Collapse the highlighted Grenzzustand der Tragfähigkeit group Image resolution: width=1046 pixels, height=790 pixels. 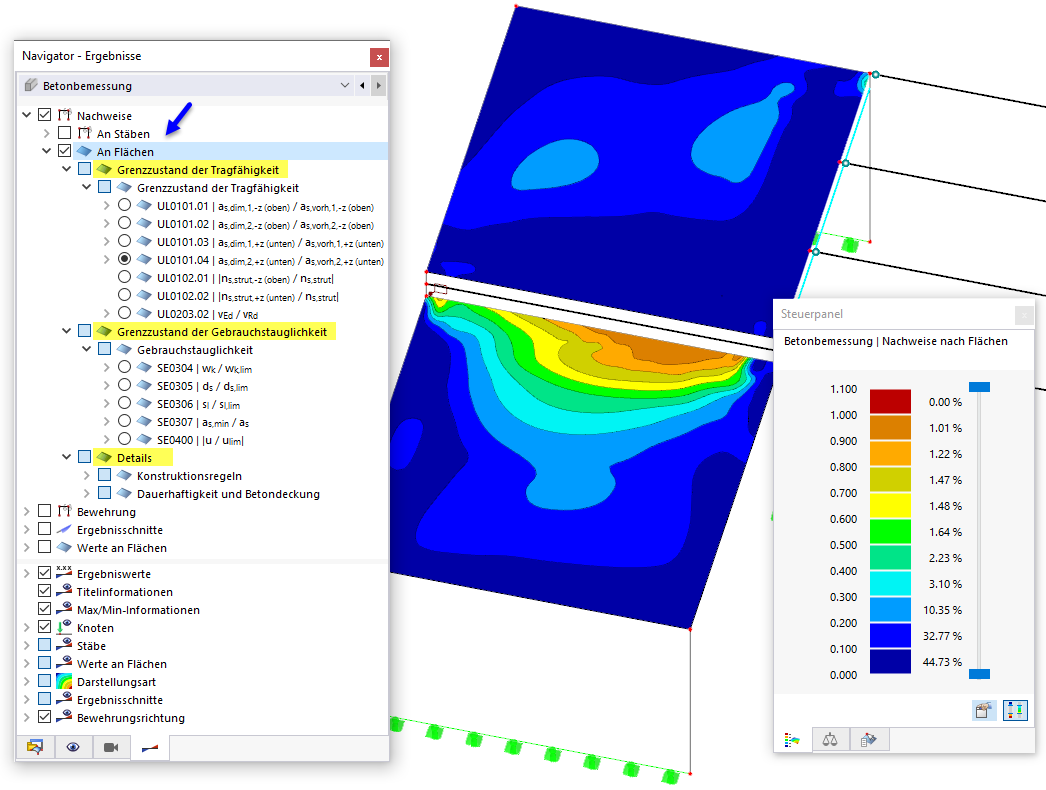tap(67, 169)
